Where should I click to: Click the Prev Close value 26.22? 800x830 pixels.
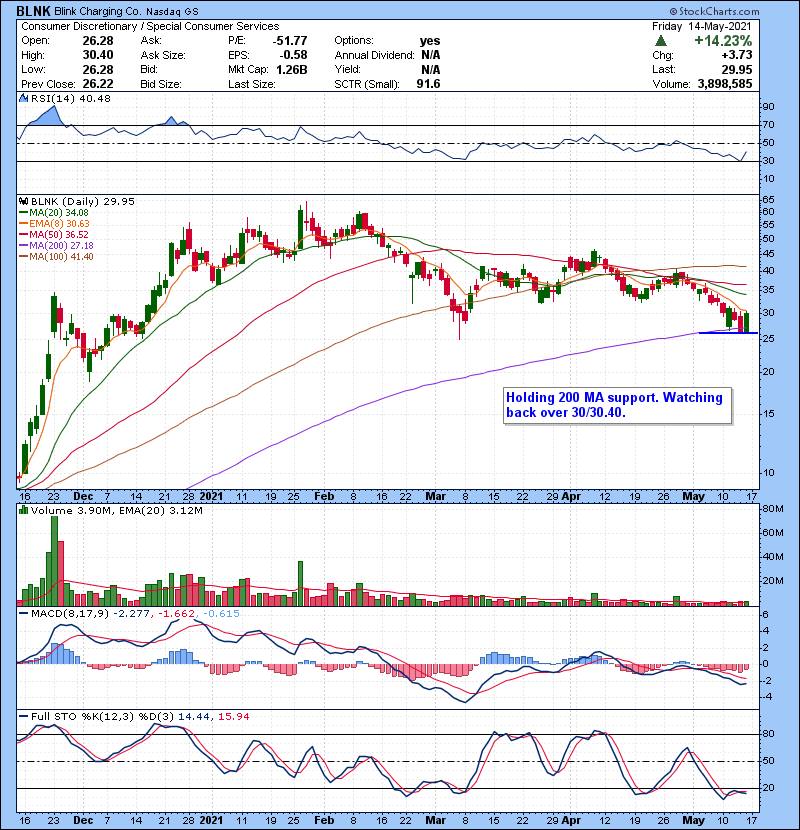coord(98,84)
